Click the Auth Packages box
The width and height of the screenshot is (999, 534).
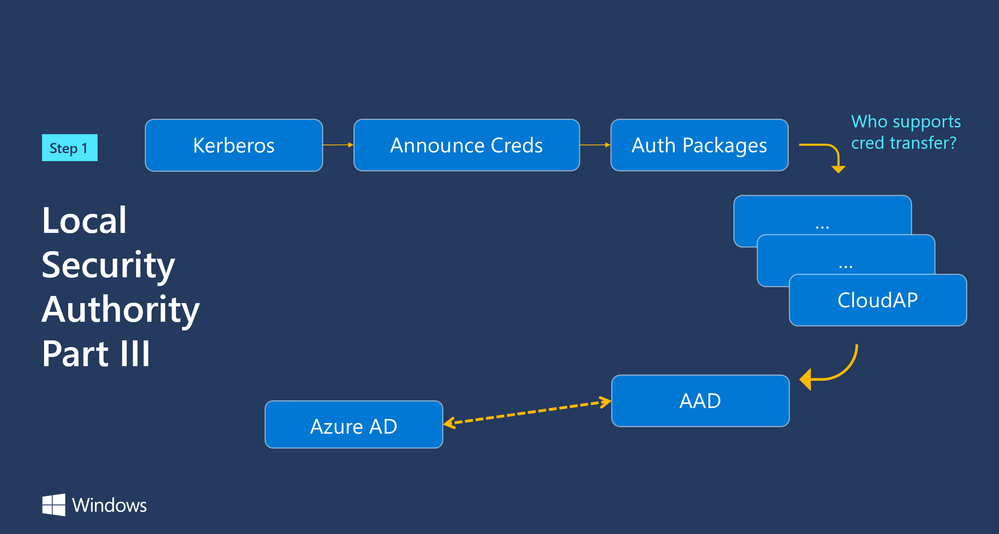[699, 145]
